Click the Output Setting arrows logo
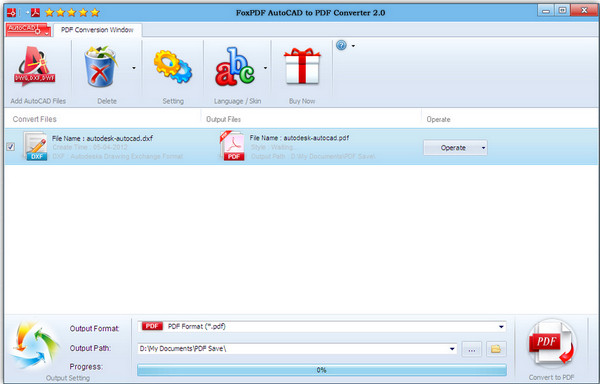This screenshot has height=384, width=600. (34, 346)
